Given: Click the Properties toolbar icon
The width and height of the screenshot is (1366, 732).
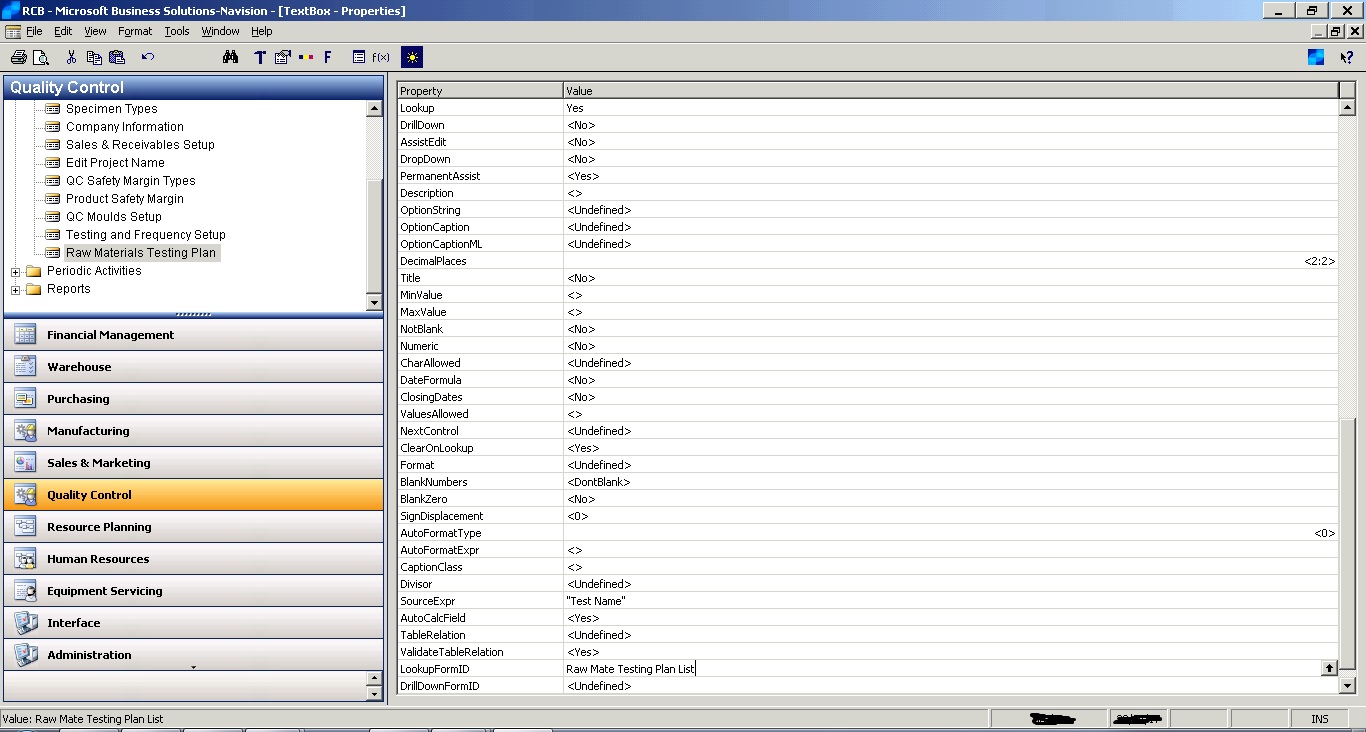Looking at the screenshot, I should tap(283, 57).
